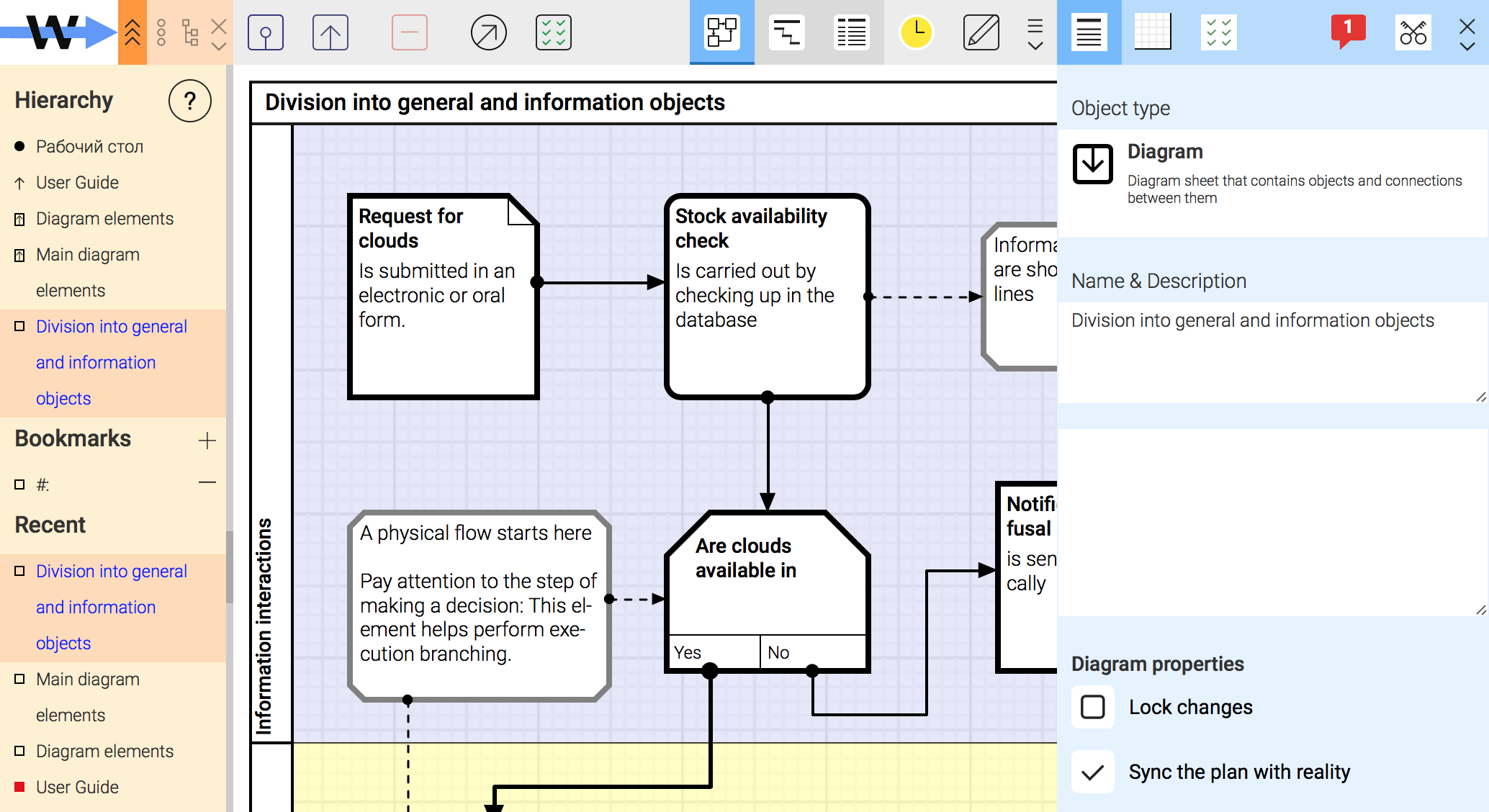This screenshot has width=1489, height=812.
Task: Switch to the list view tab
Action: (851, 32)
